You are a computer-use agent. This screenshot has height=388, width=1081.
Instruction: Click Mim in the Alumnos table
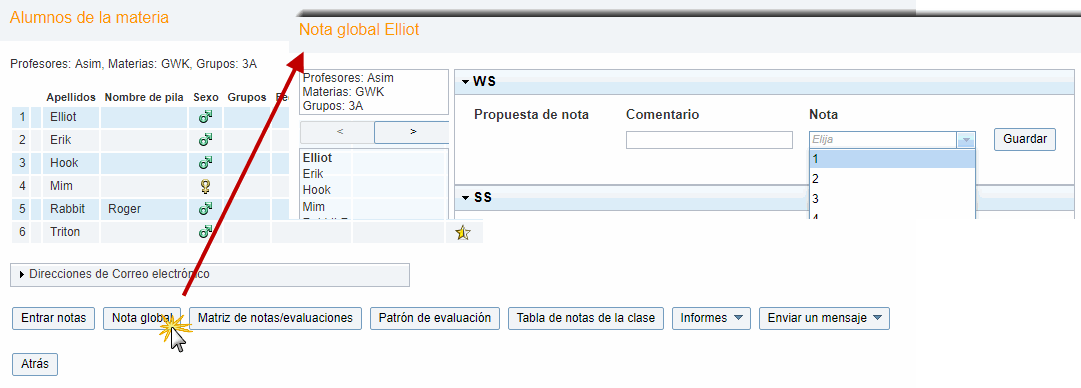pos(61,186)
